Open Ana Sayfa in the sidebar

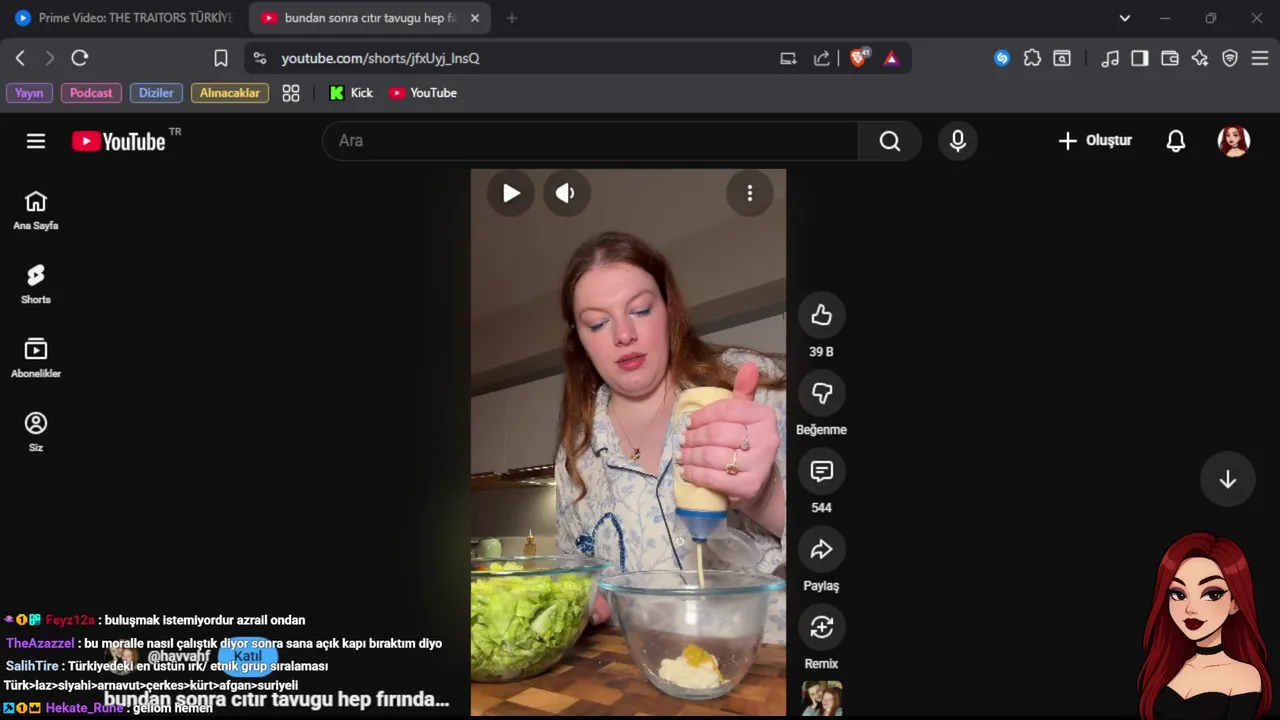[x=36, y=211]
